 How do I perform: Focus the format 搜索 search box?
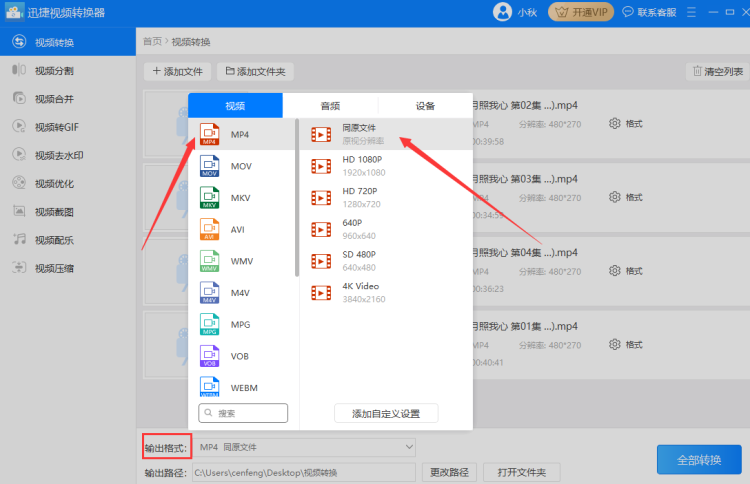[x=243, y=413]
